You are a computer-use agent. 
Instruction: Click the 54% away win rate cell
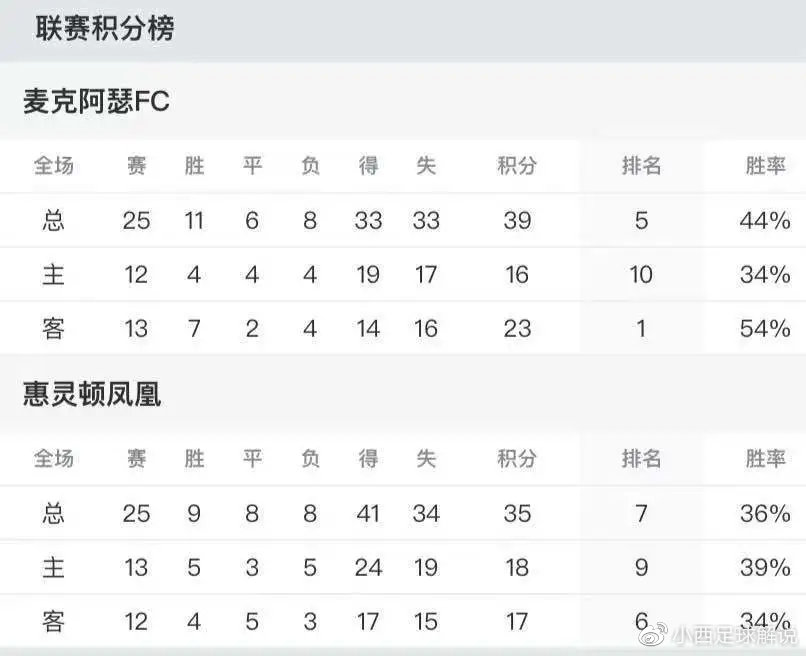766,328
